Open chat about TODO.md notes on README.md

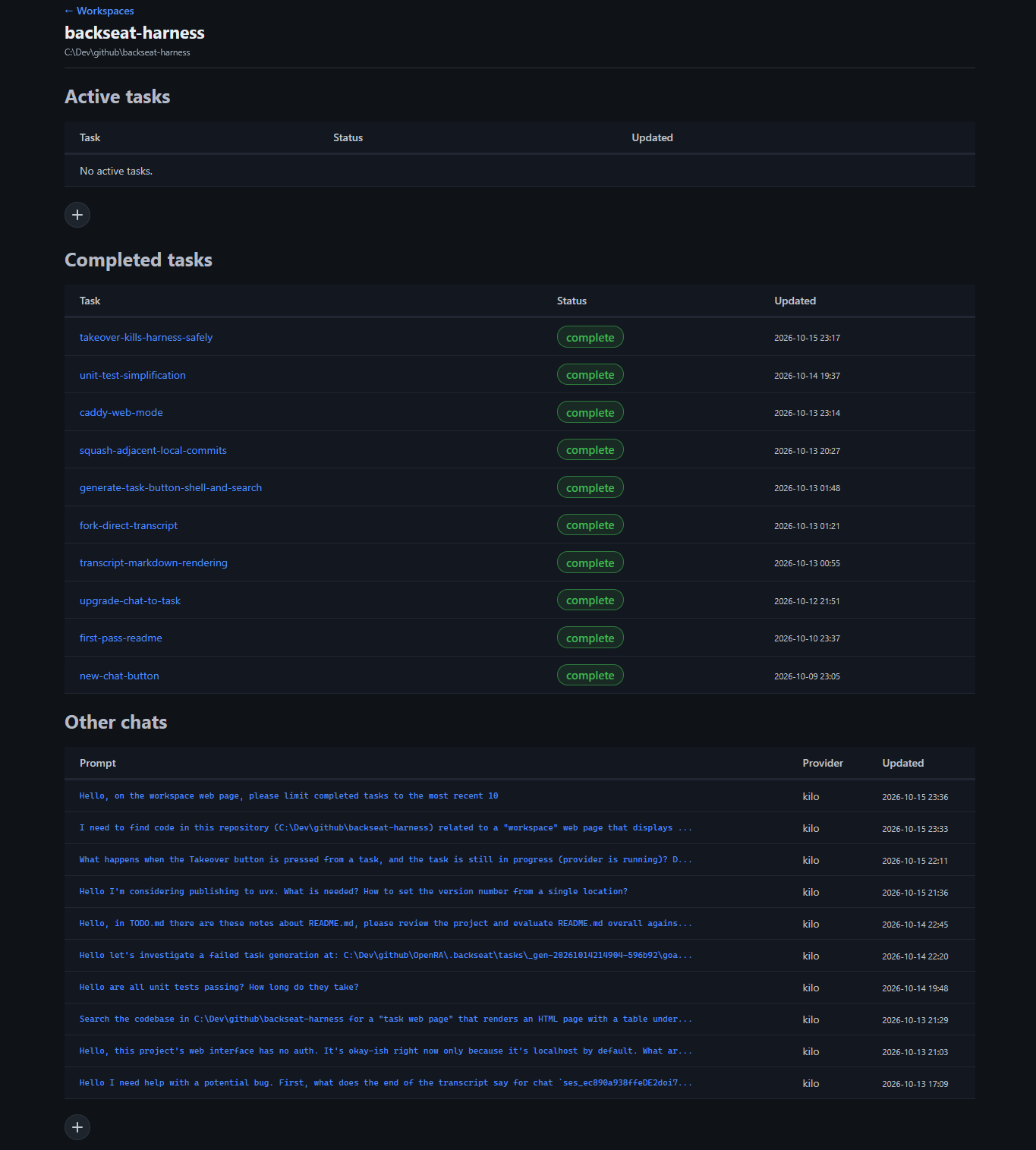386,923
